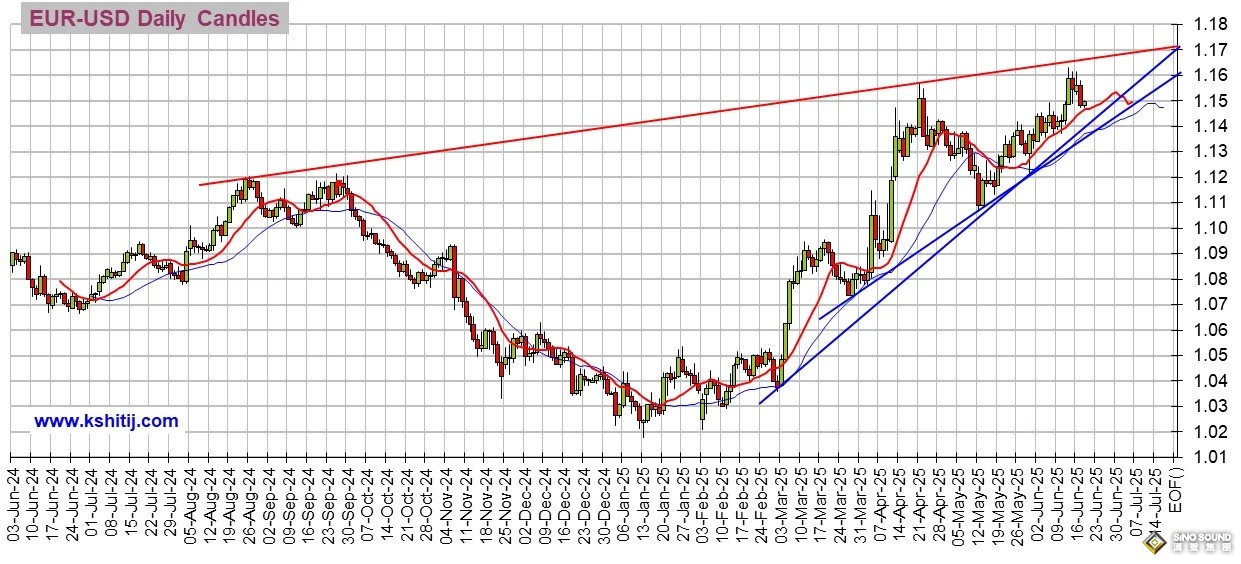Screen dimensions: 1241x564
Task: Click the left start of red resistance trendline
Action: pyautogui.click(x=201, y=184)
